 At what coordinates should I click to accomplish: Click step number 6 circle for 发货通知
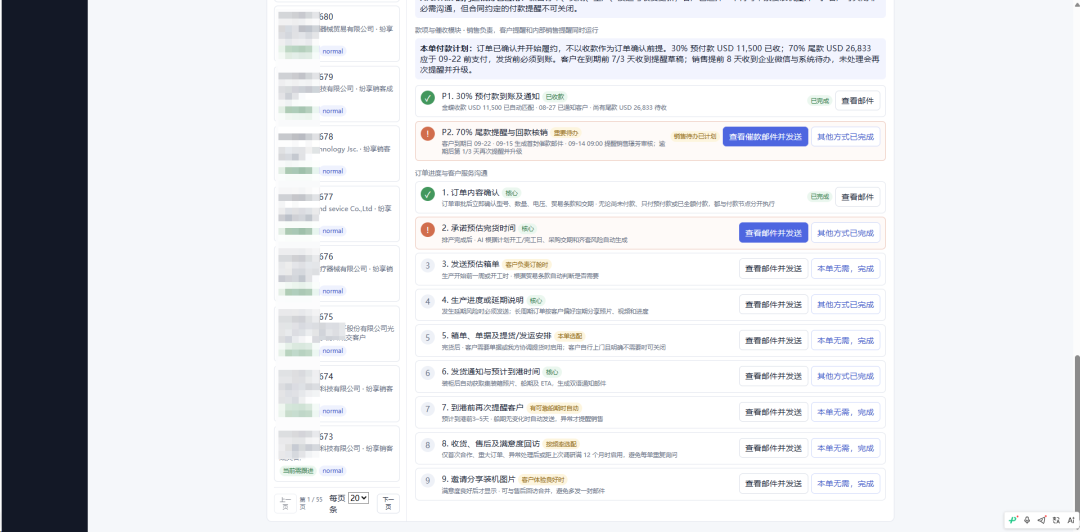(x=428, y=373)
